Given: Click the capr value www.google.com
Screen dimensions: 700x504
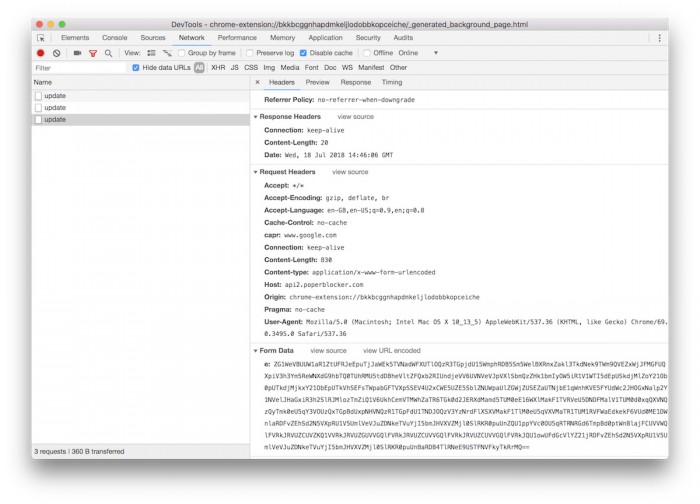Looking at the screenshot, I should pyautogui.click(x=310, y=235).
